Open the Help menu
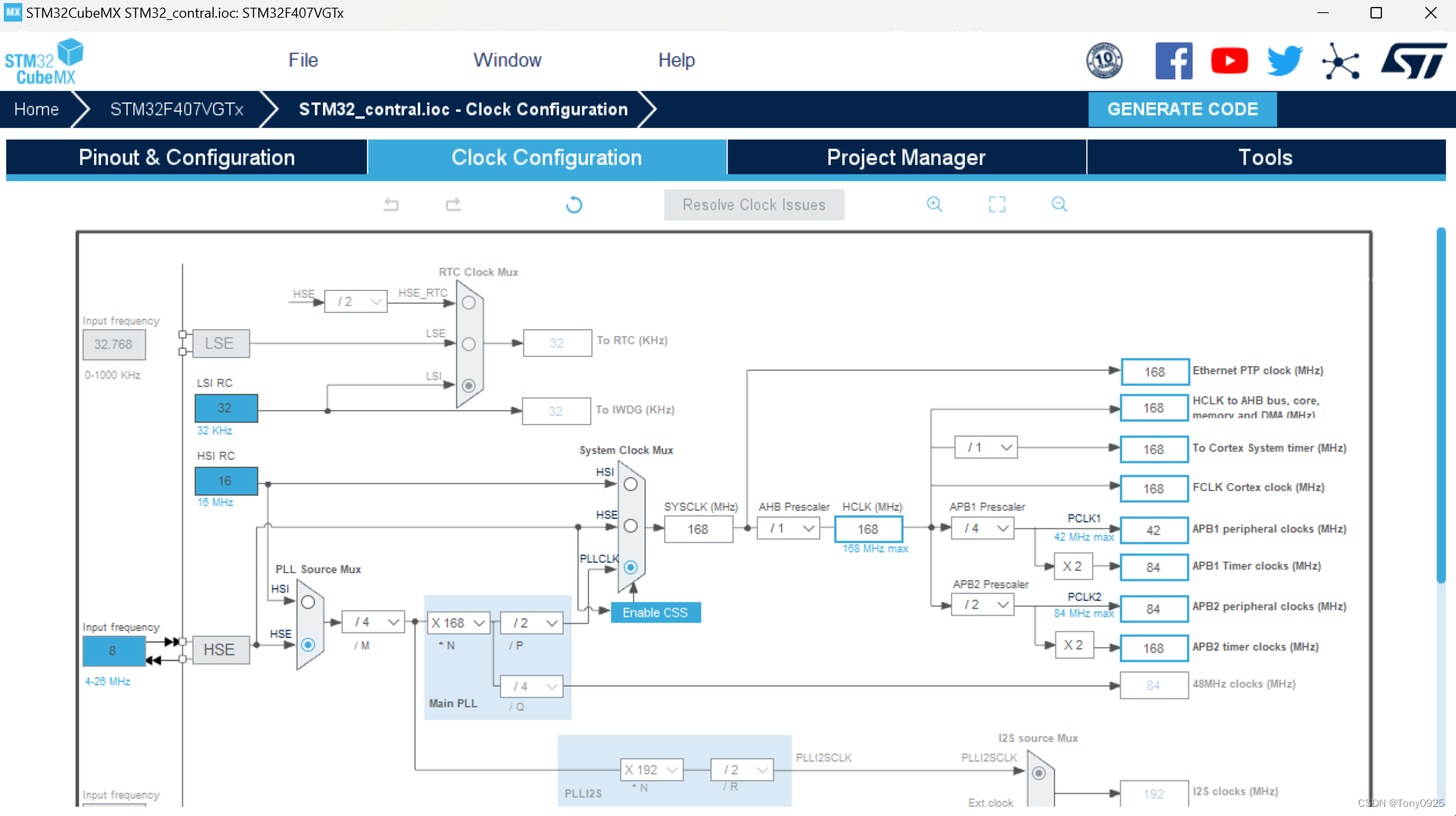1456x816 pixels. pos(677,60)
